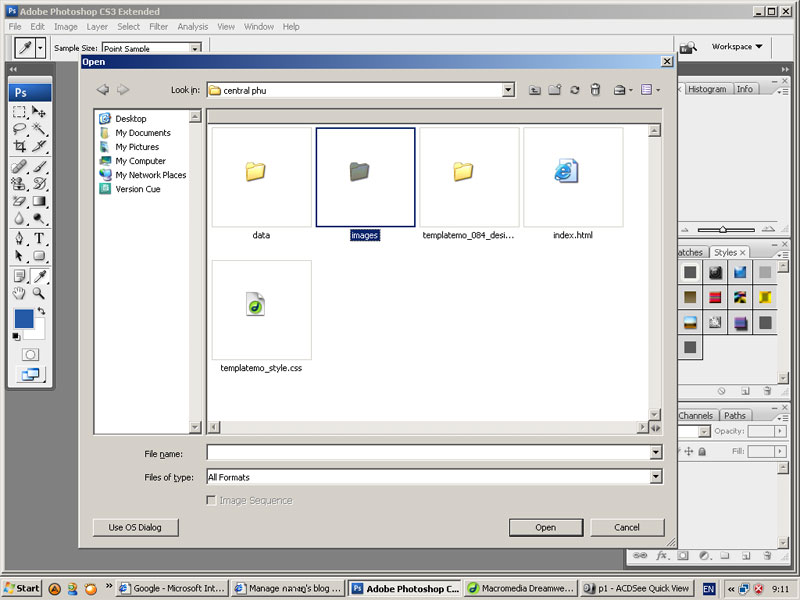Image resolution: width=800 pixels, height=600 pixels.
Task: Select the Healing Brush tool
Action: 19,166
